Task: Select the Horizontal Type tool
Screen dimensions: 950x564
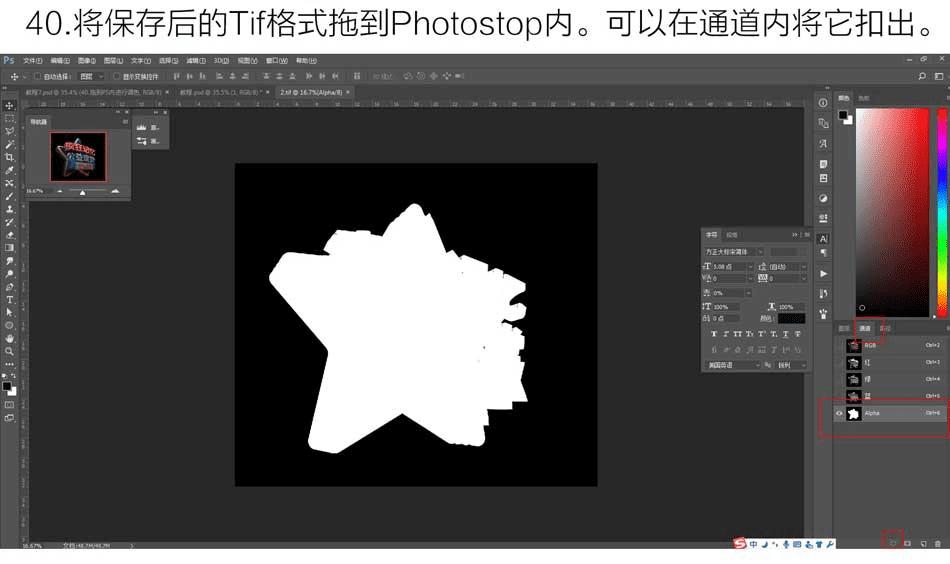Action: [9, 300]
